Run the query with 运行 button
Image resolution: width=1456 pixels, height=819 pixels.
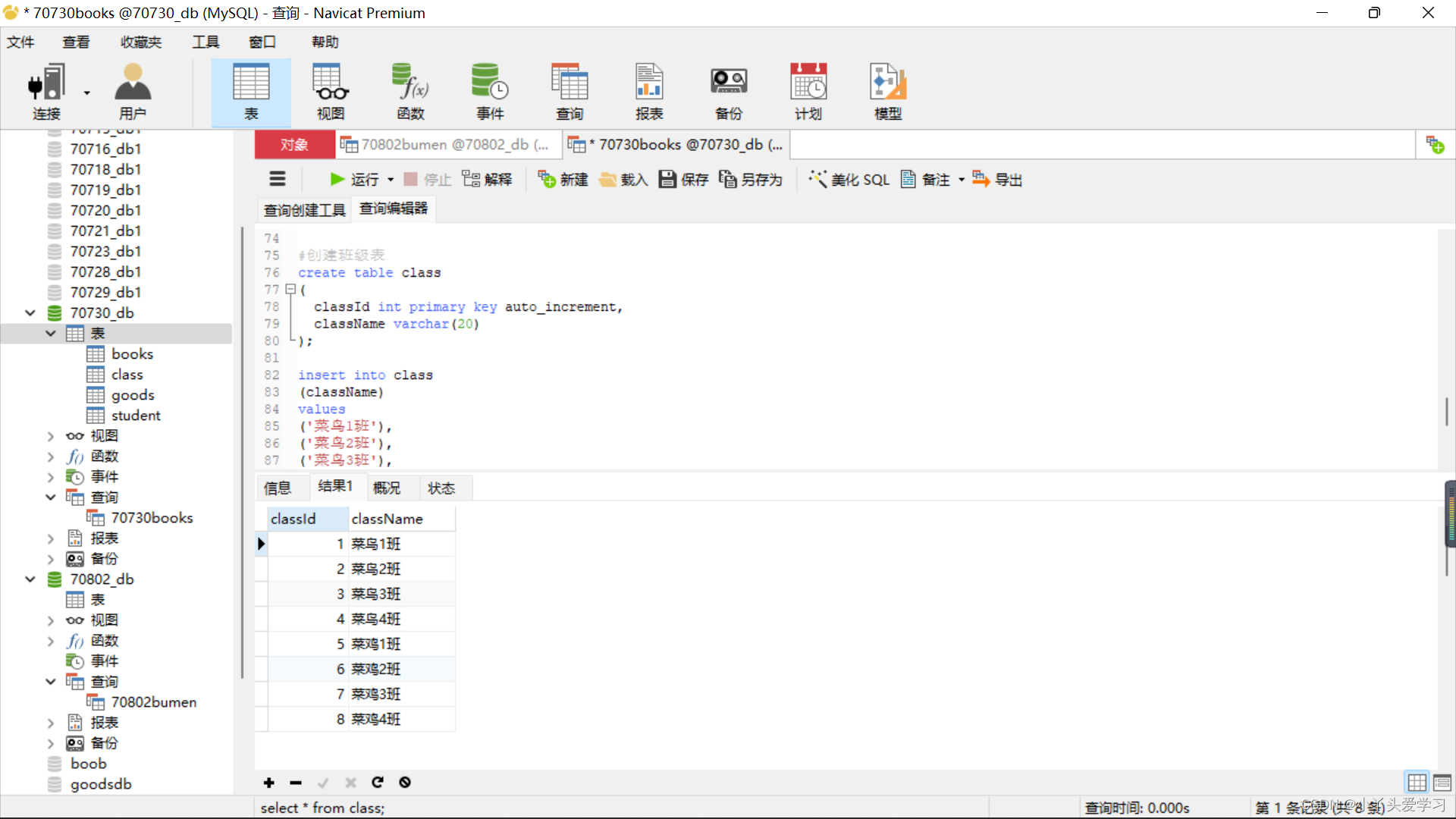click(x=355, y=180)
